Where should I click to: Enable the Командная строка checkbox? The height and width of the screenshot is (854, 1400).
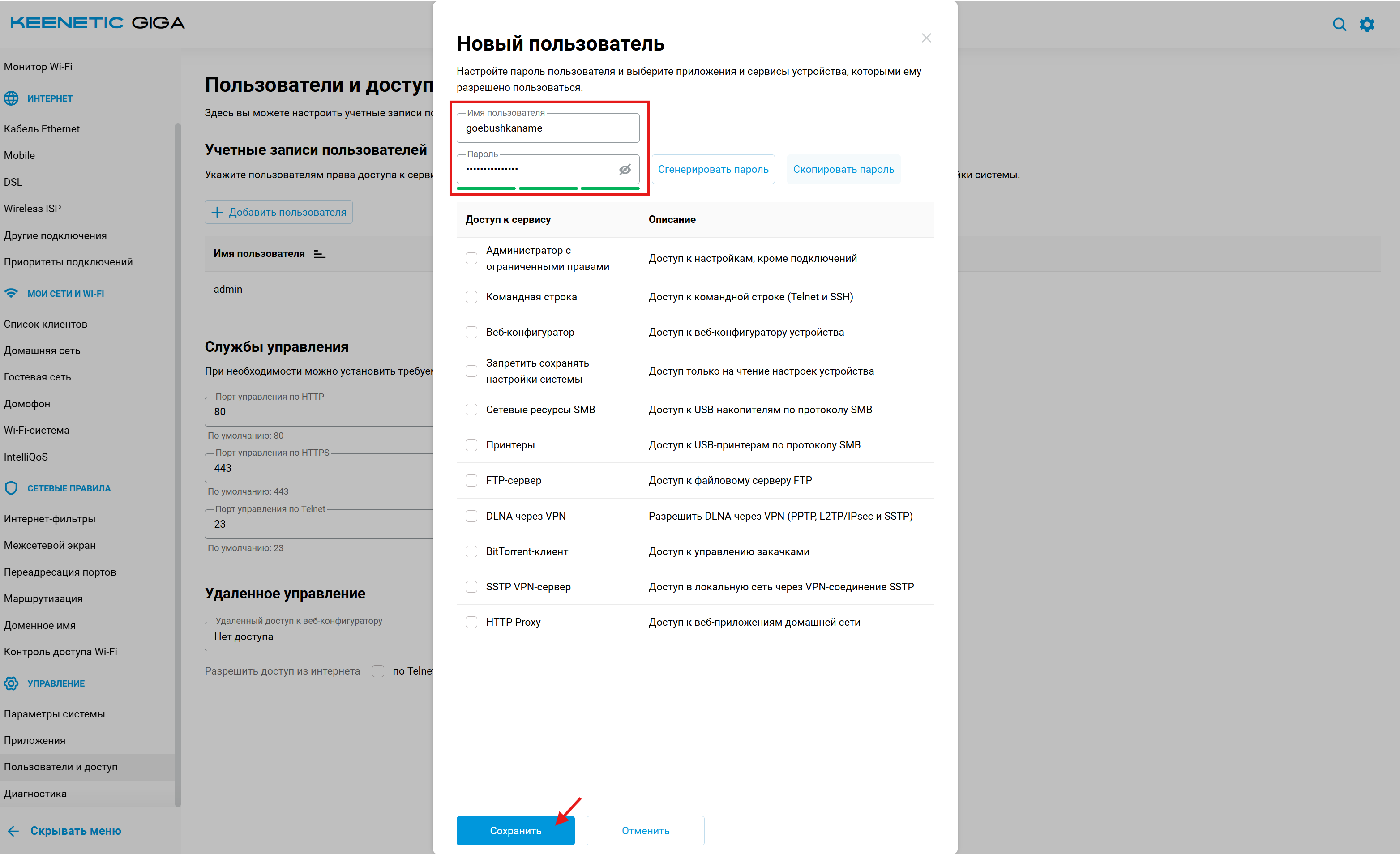coord(471,297)
